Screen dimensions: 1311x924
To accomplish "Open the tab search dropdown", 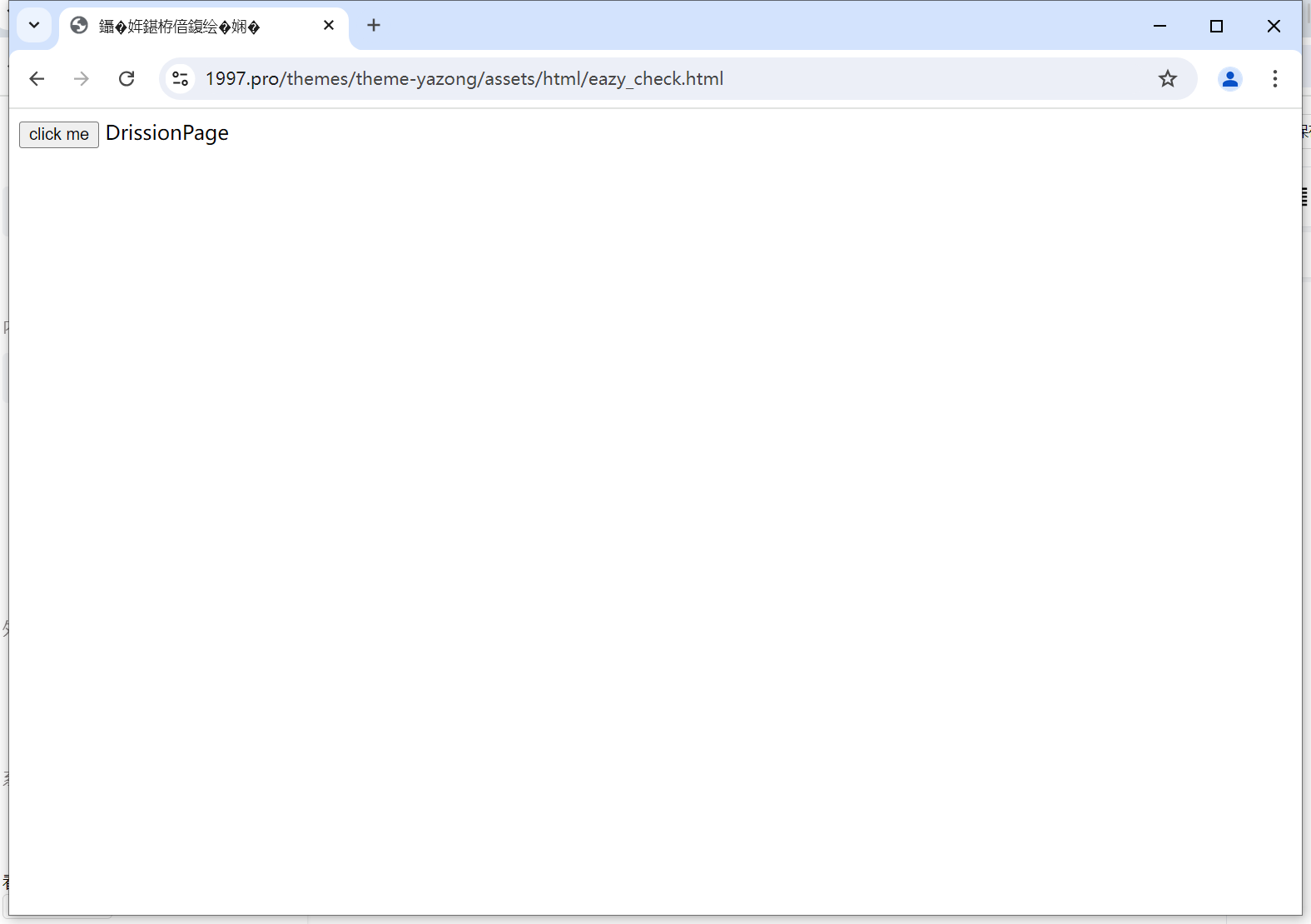I will click(34, 25).
